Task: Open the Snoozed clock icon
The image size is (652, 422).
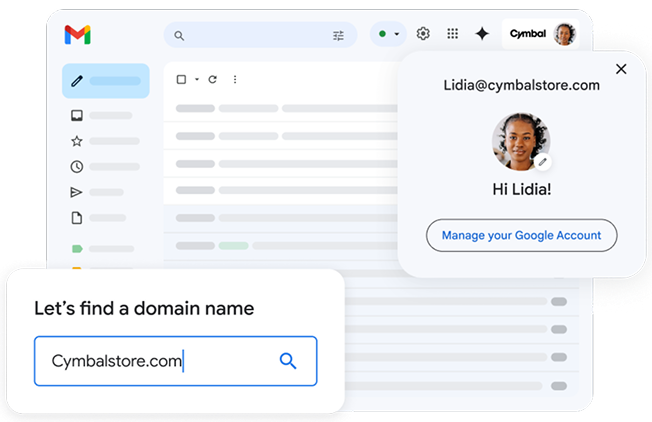Action: 77,167
